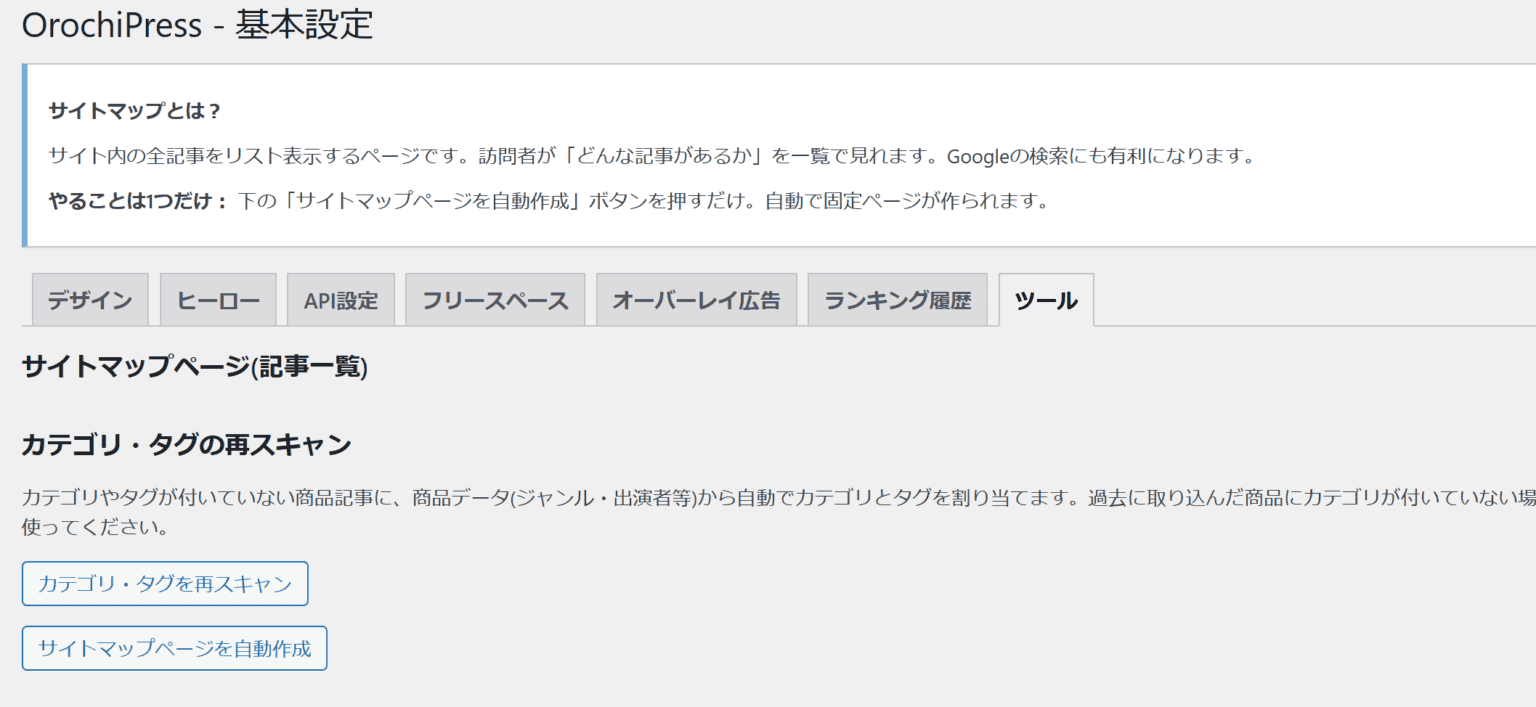Switch to the ランキング履歴 tab

[x=897, y=300]
